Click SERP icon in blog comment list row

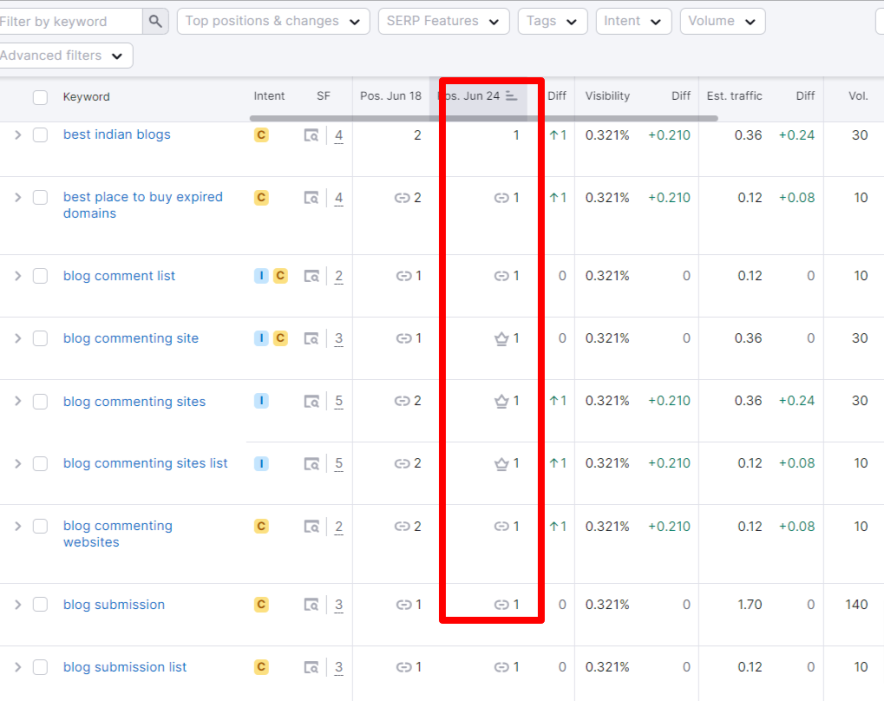312,277
